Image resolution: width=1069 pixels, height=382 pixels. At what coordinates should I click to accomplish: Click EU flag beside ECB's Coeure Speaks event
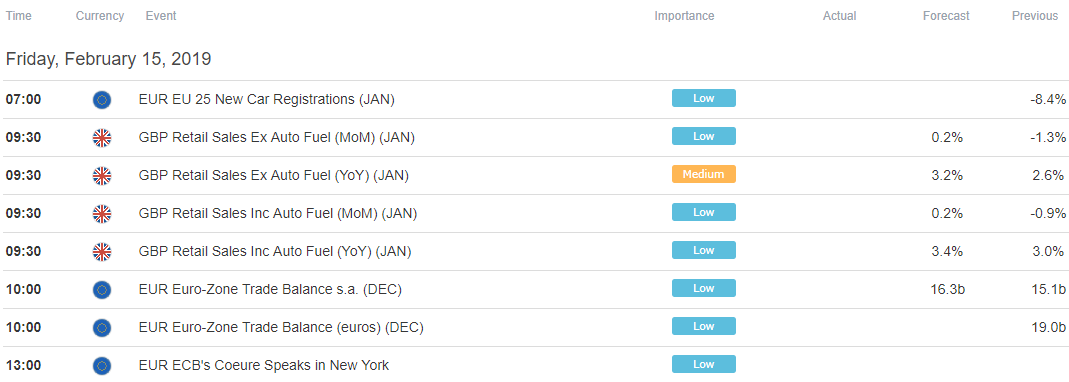[102, 366]
